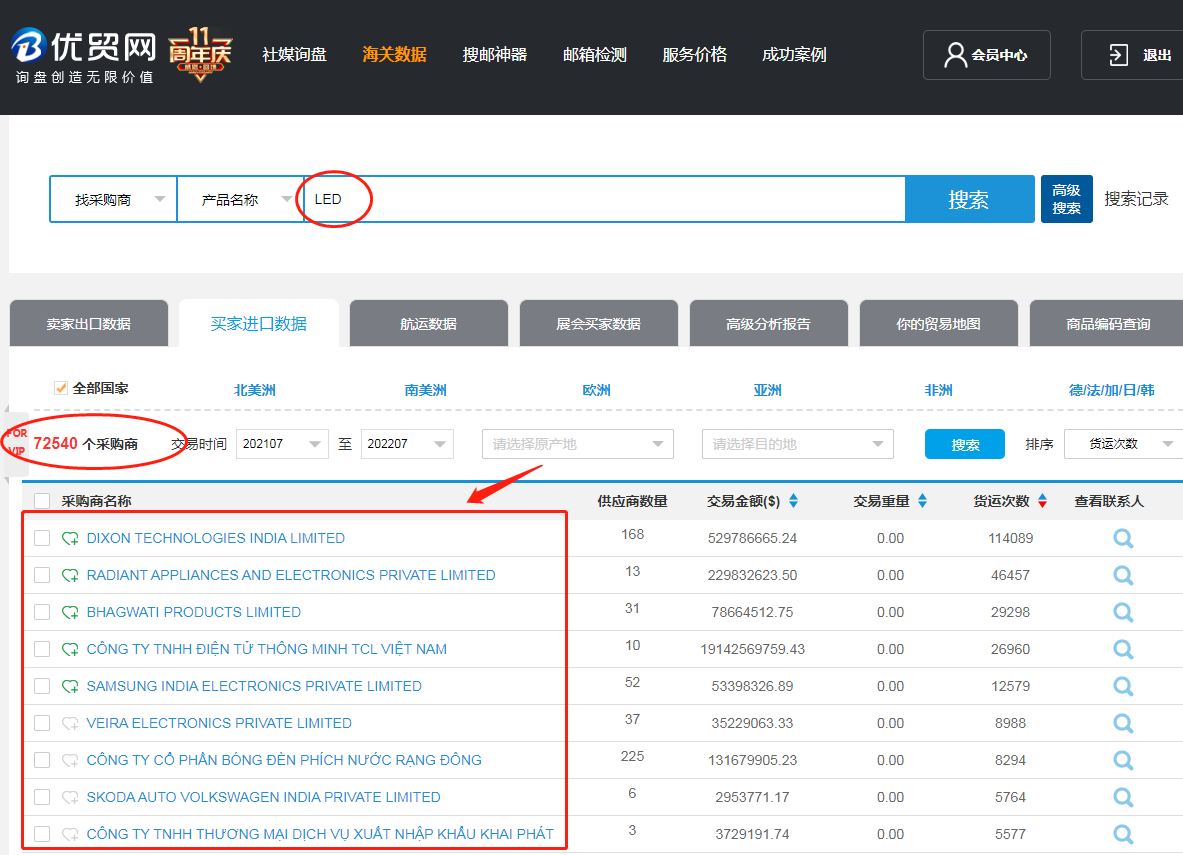The height and width of the screenshot is (855, 1183).
Task: Open the 货运次数 sort order dropdown
Action: [1123, 444]
